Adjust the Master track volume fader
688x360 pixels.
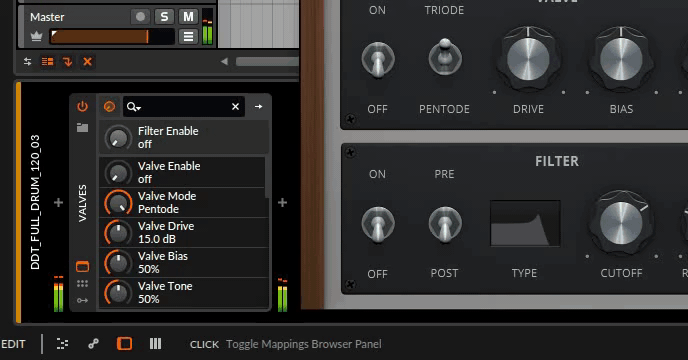click(112, 36)
